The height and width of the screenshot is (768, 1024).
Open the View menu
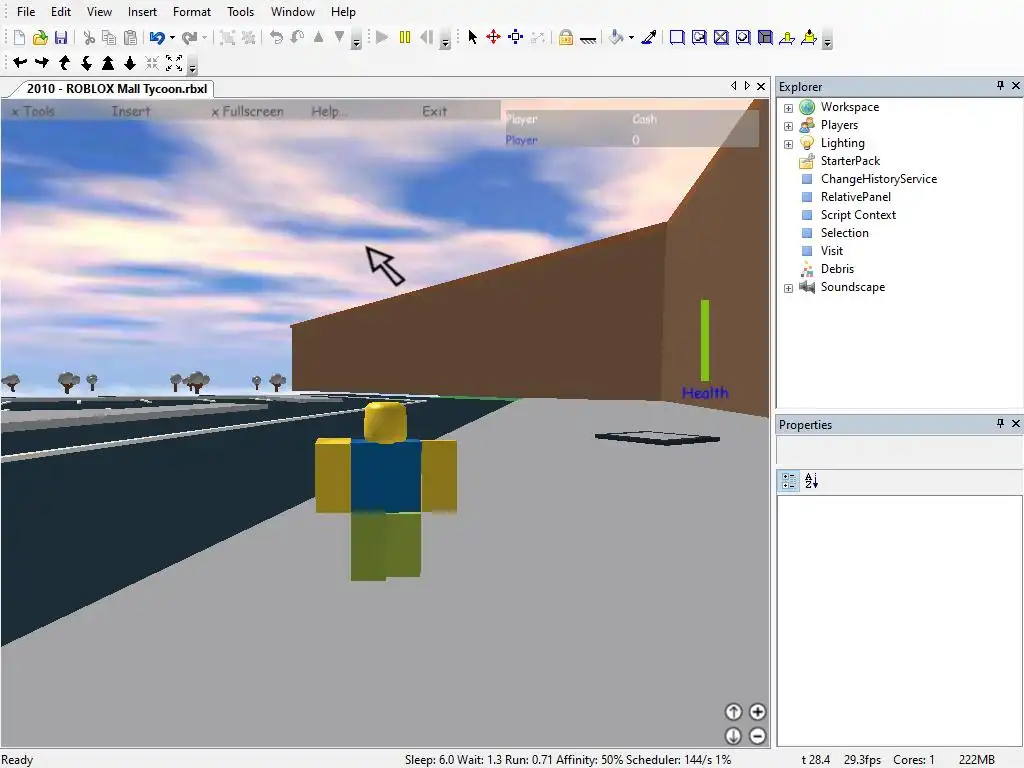click(99, 12)
